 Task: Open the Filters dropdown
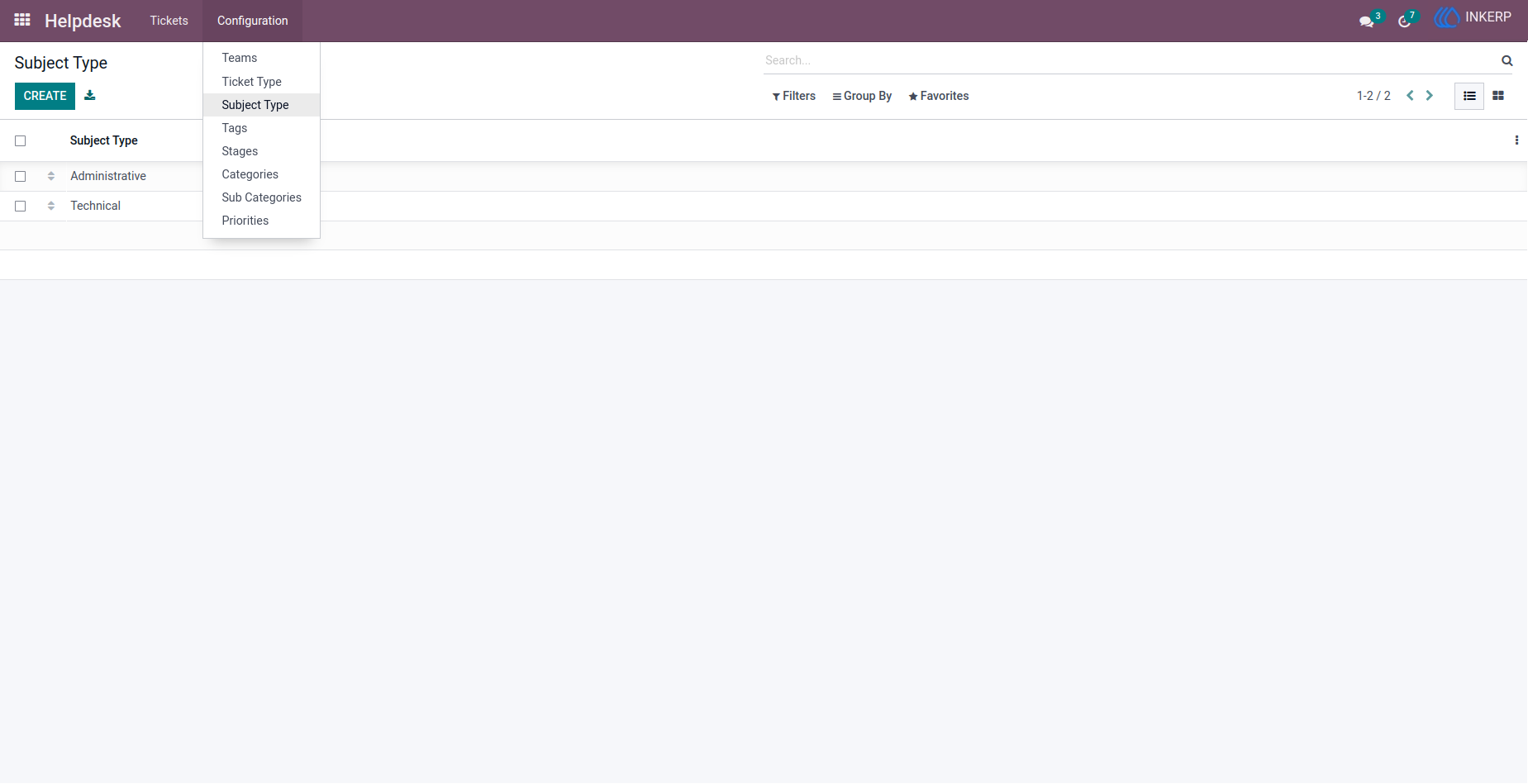tap(794, 96)
